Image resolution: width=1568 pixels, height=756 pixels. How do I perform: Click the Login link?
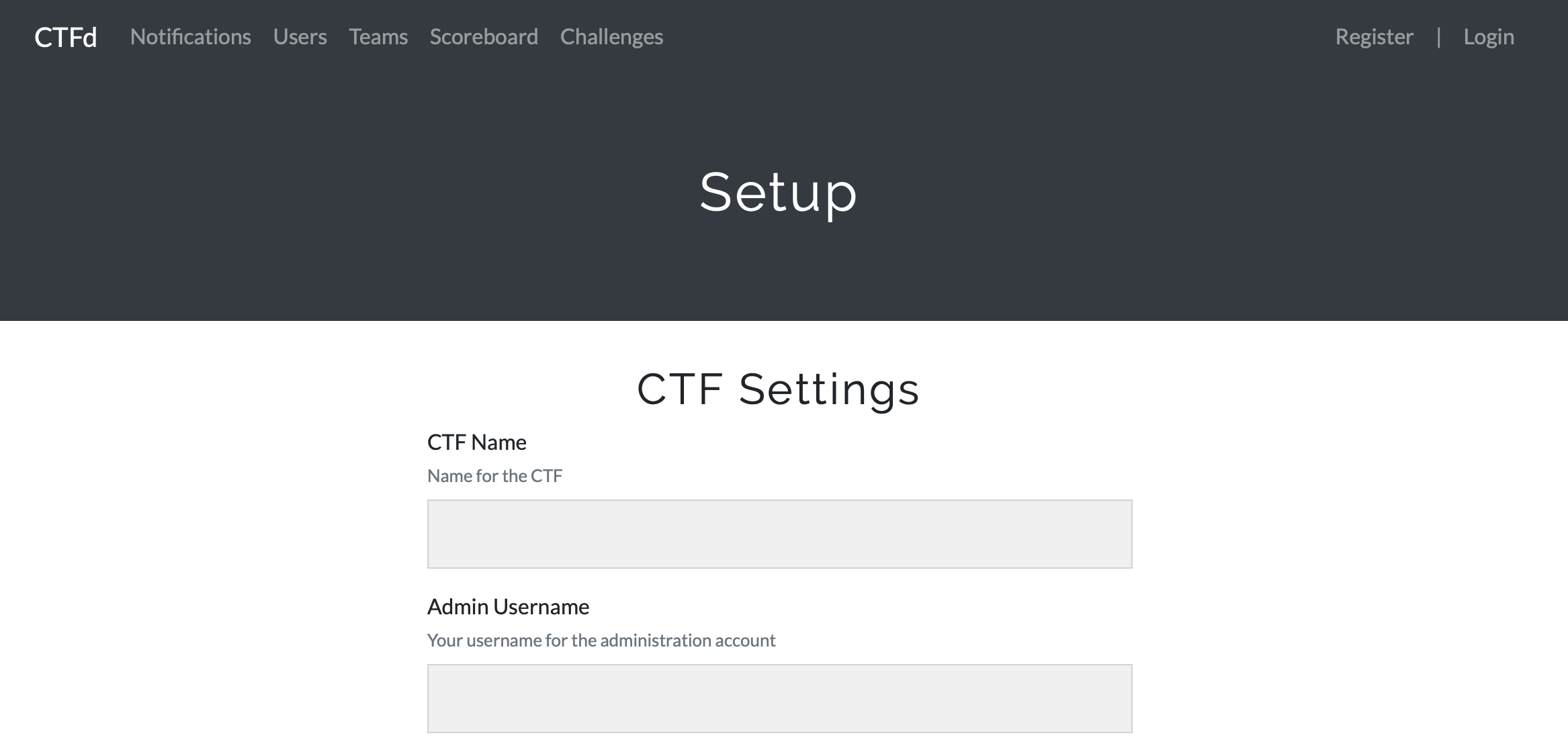click(1489, 37)
